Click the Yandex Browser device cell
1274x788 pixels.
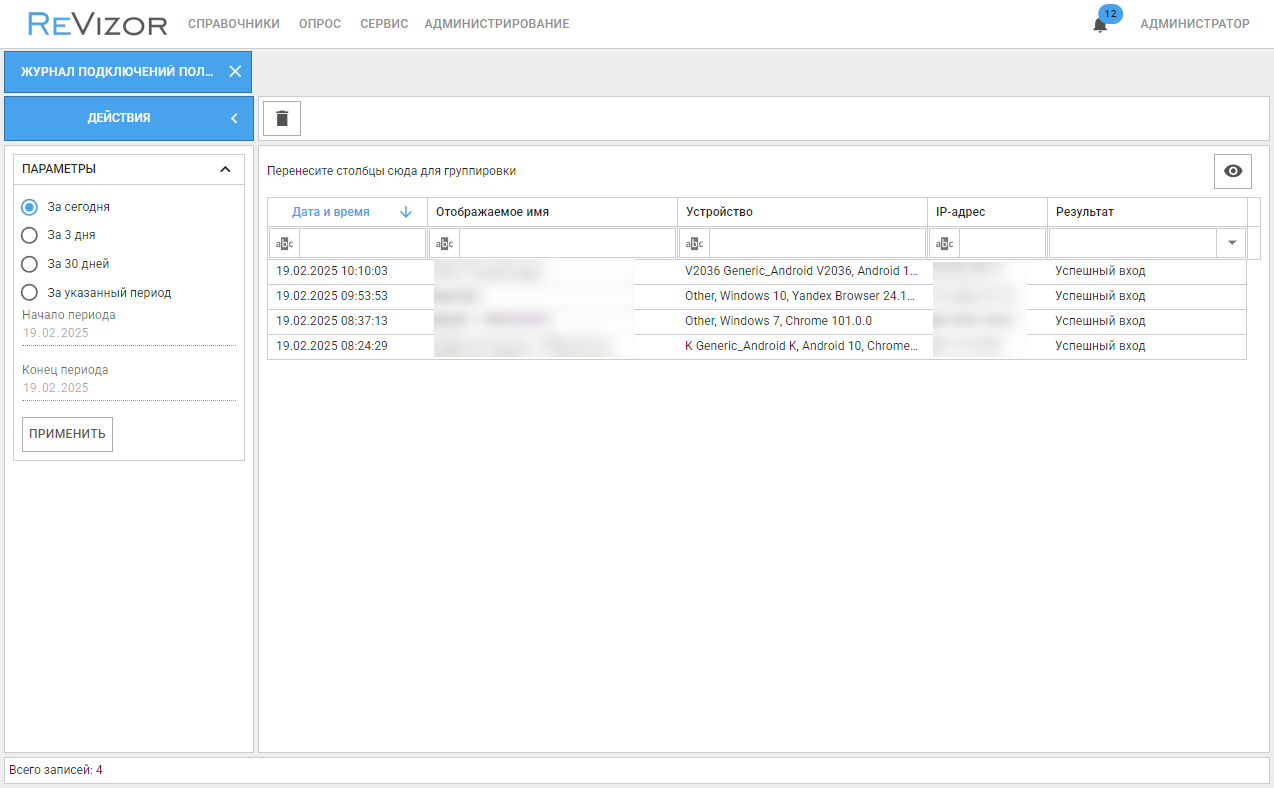(802, 296)
